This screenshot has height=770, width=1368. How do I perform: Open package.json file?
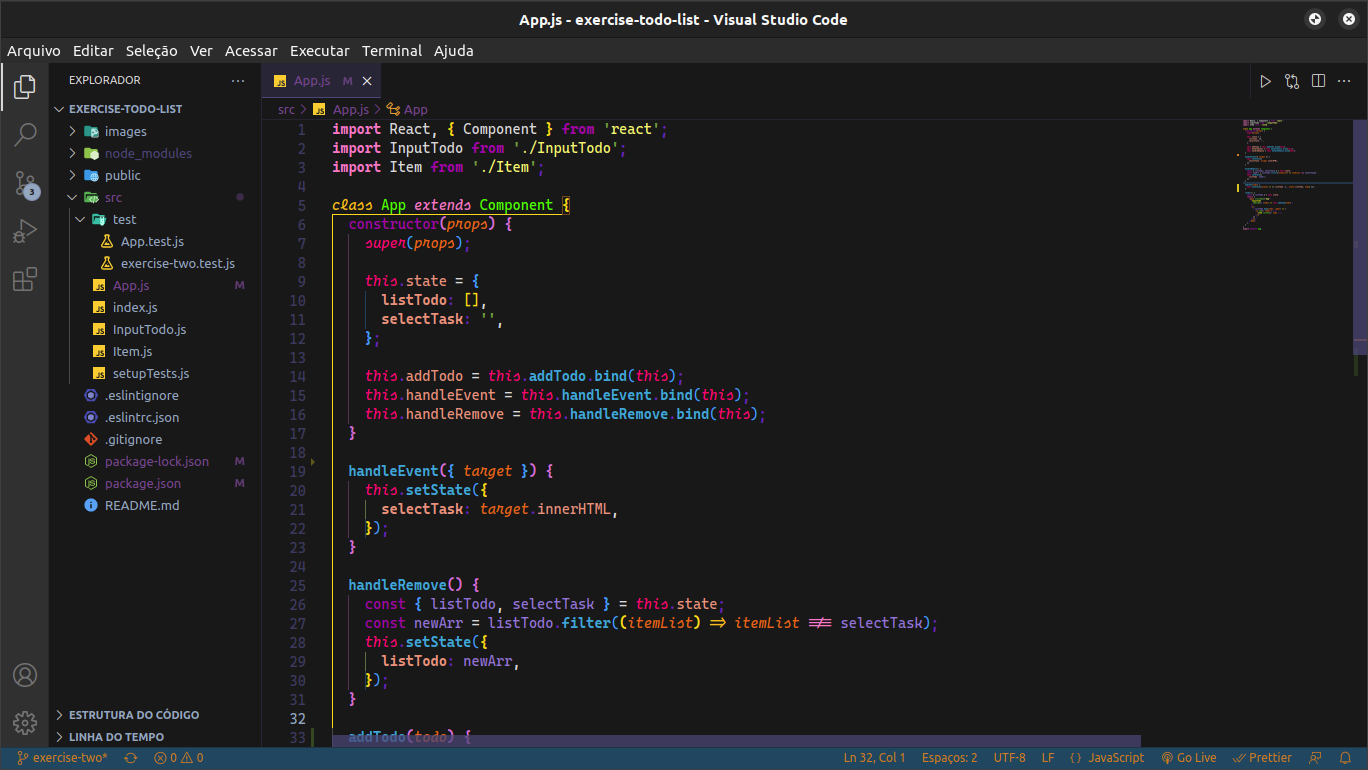[153, 483]
